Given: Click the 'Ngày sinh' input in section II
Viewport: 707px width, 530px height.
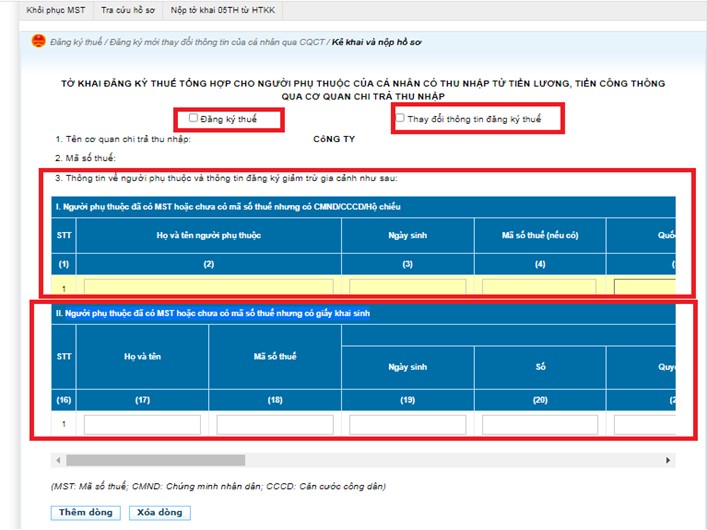Looking at the screenshot, I should (408, 425).
